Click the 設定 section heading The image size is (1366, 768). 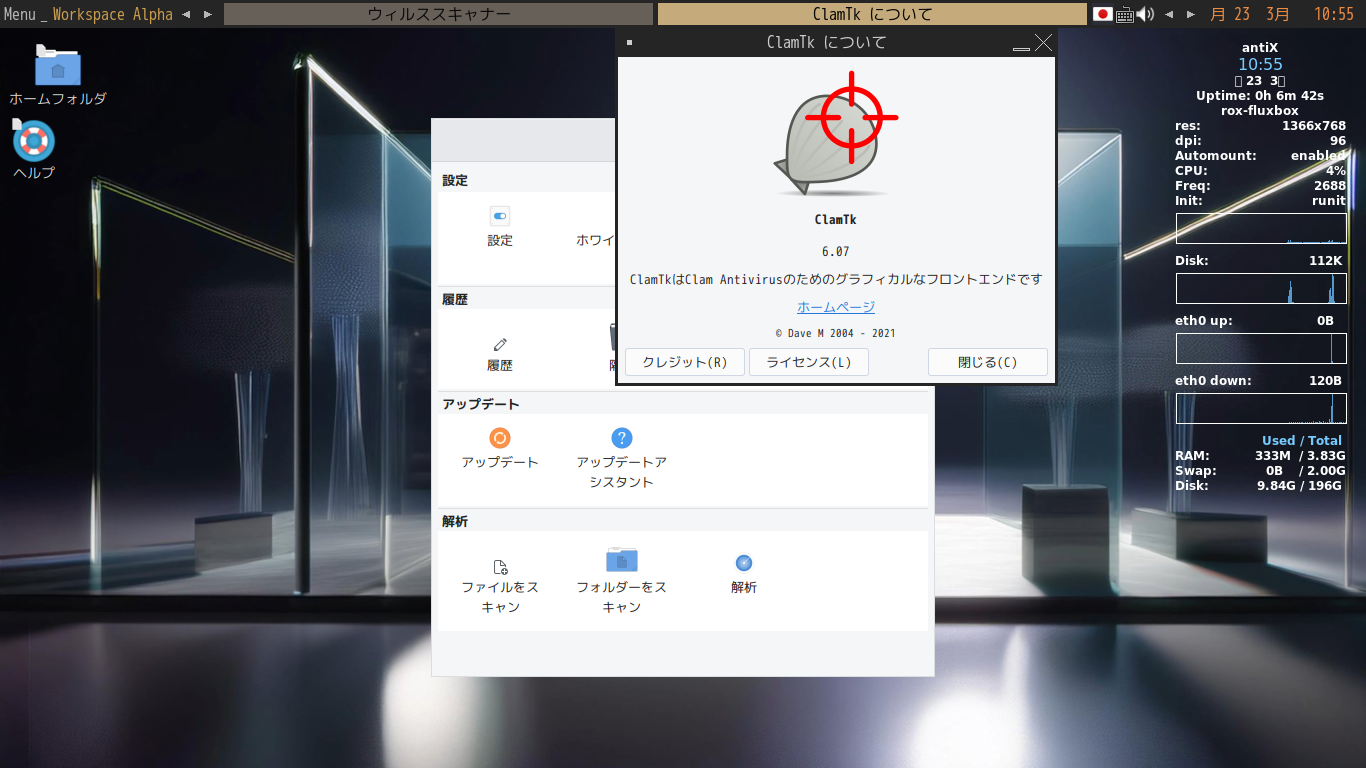coord(455,180)
